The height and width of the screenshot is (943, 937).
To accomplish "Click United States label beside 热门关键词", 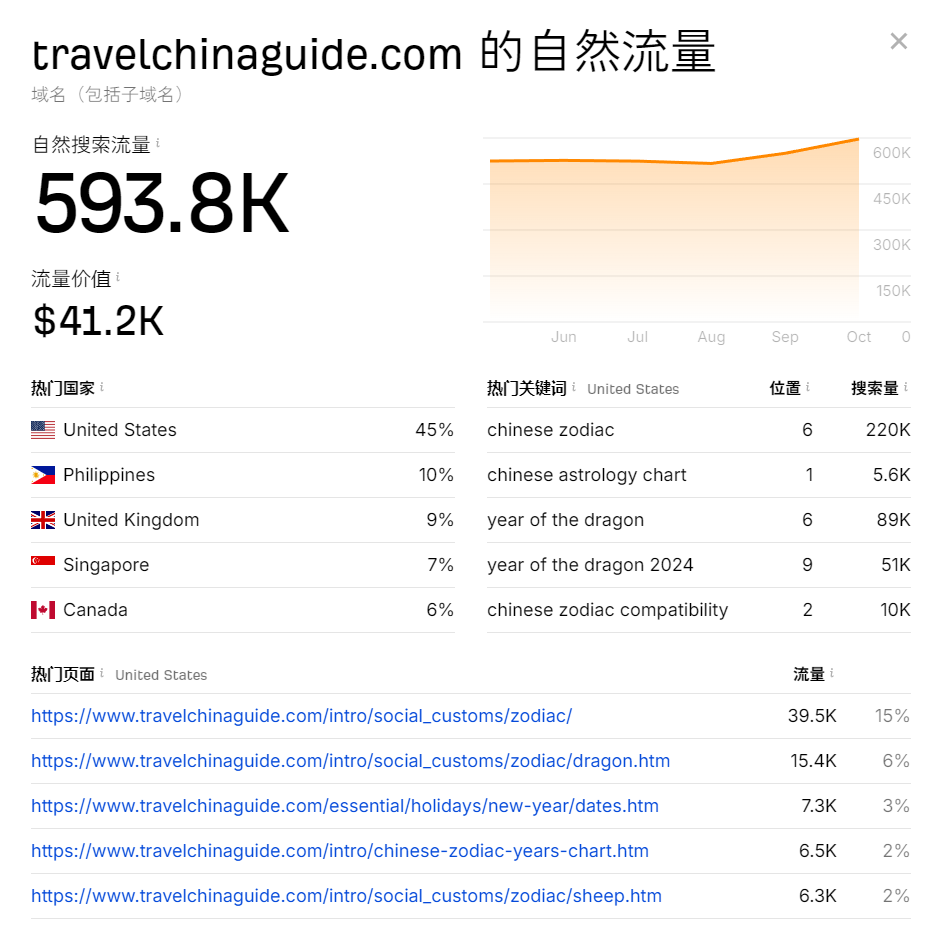I will pyautogui.click(x=633, y=389).
